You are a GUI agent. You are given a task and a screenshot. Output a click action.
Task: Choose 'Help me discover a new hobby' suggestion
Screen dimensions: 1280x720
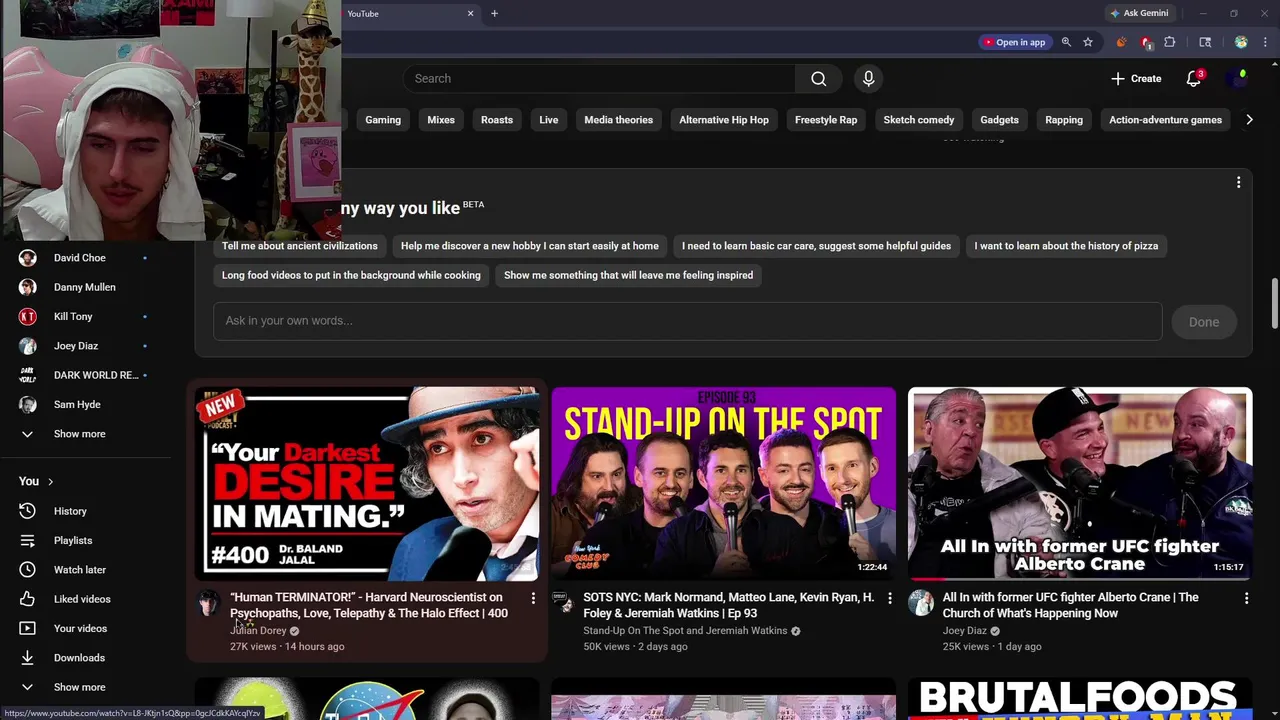530,246
